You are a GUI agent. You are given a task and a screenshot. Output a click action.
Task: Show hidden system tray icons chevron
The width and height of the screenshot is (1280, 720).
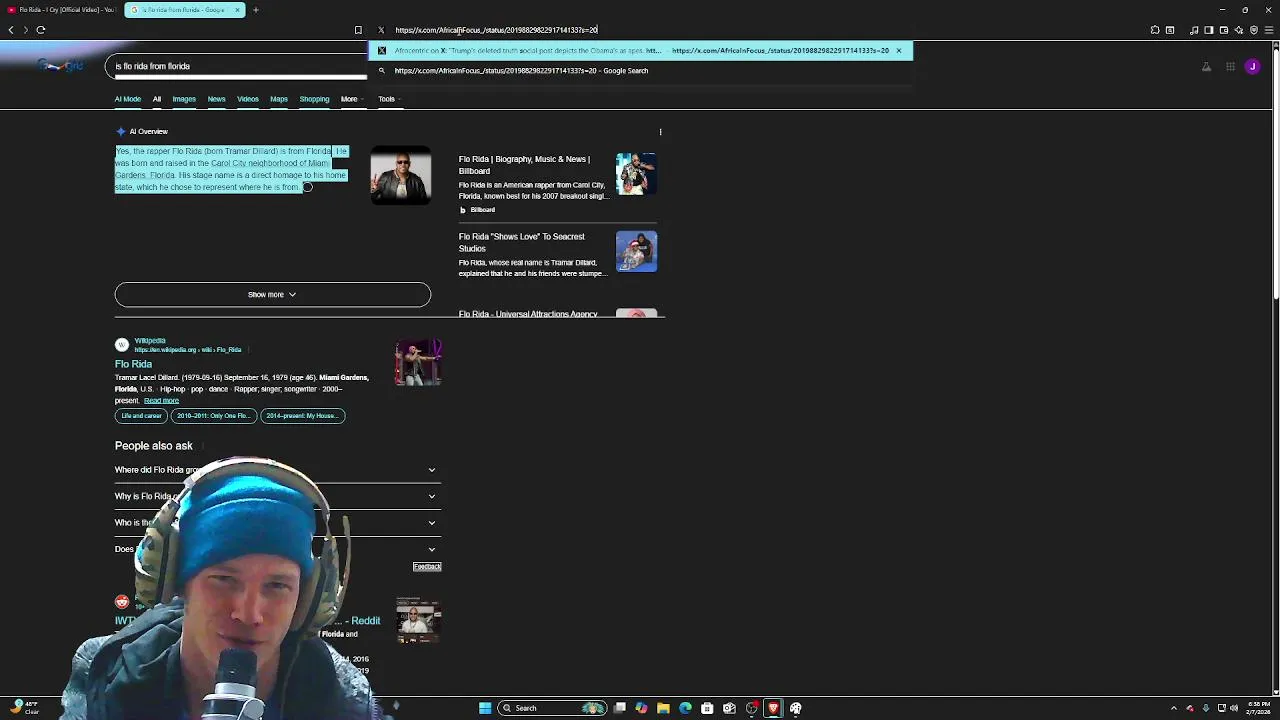point(1174,708)
